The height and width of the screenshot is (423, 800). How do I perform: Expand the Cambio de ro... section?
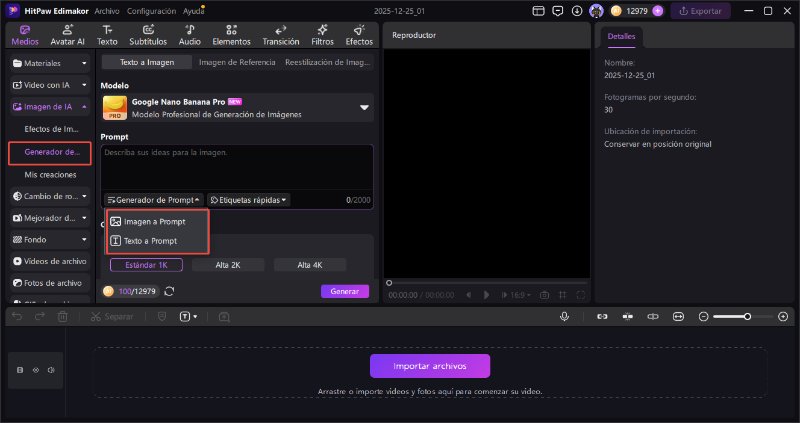[49, 196]
